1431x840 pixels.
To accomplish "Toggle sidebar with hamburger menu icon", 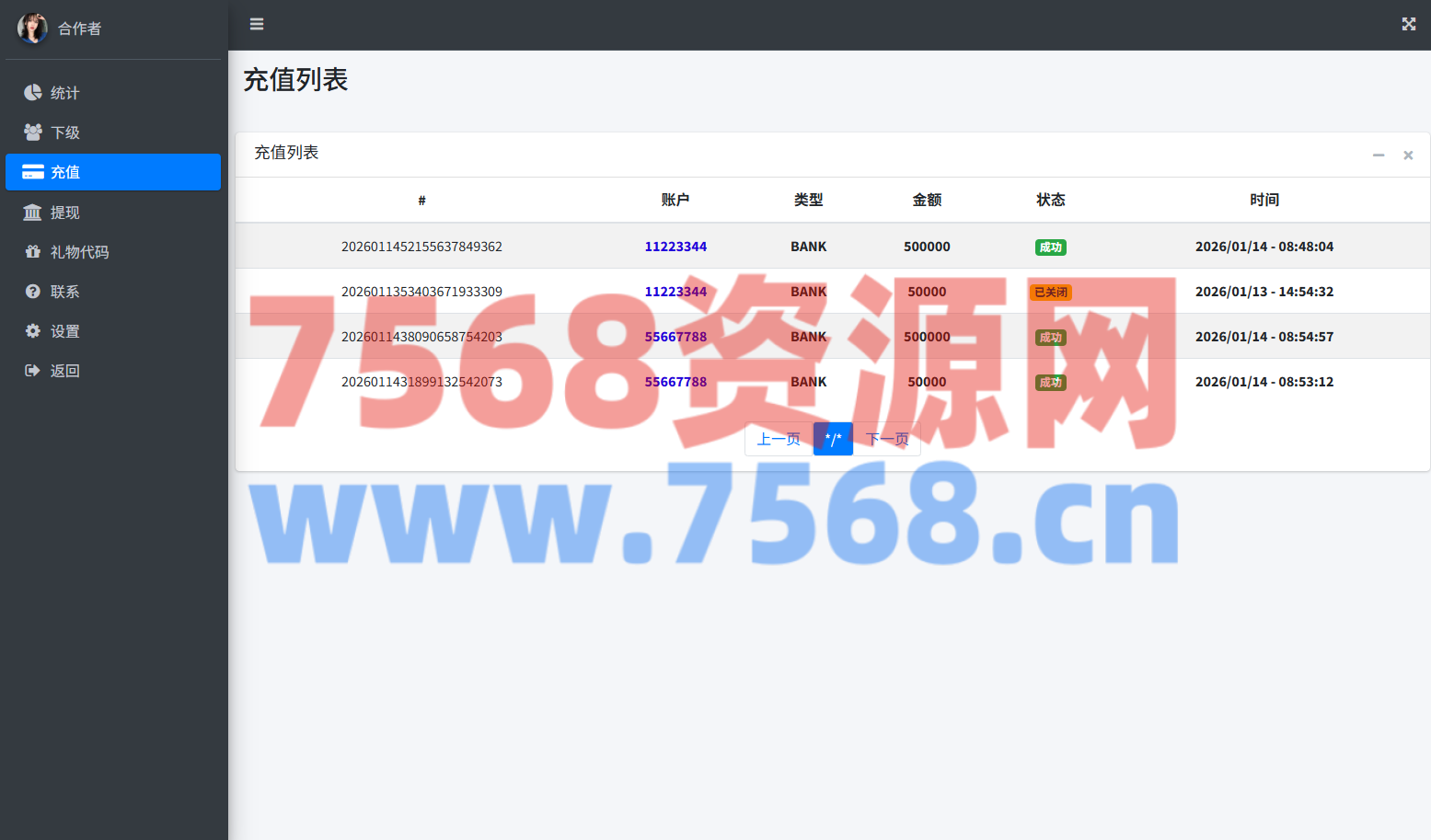I will click(257, 24).
